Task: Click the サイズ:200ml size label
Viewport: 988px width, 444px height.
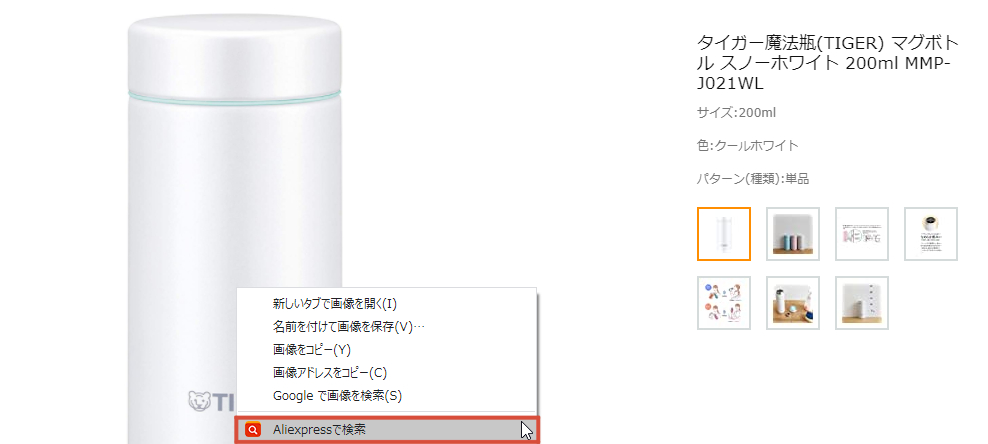Action: click(737, 112)
